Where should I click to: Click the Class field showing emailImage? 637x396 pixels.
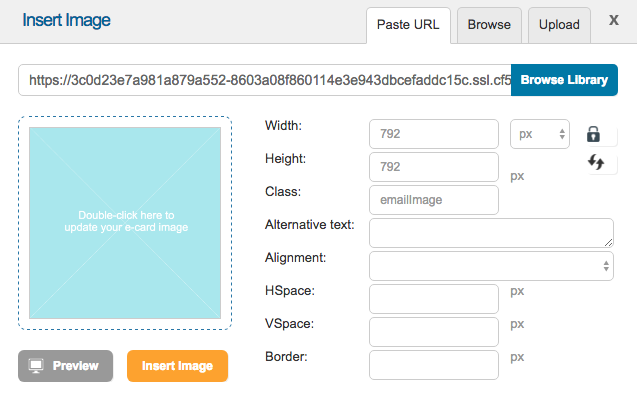pos(434,200)
